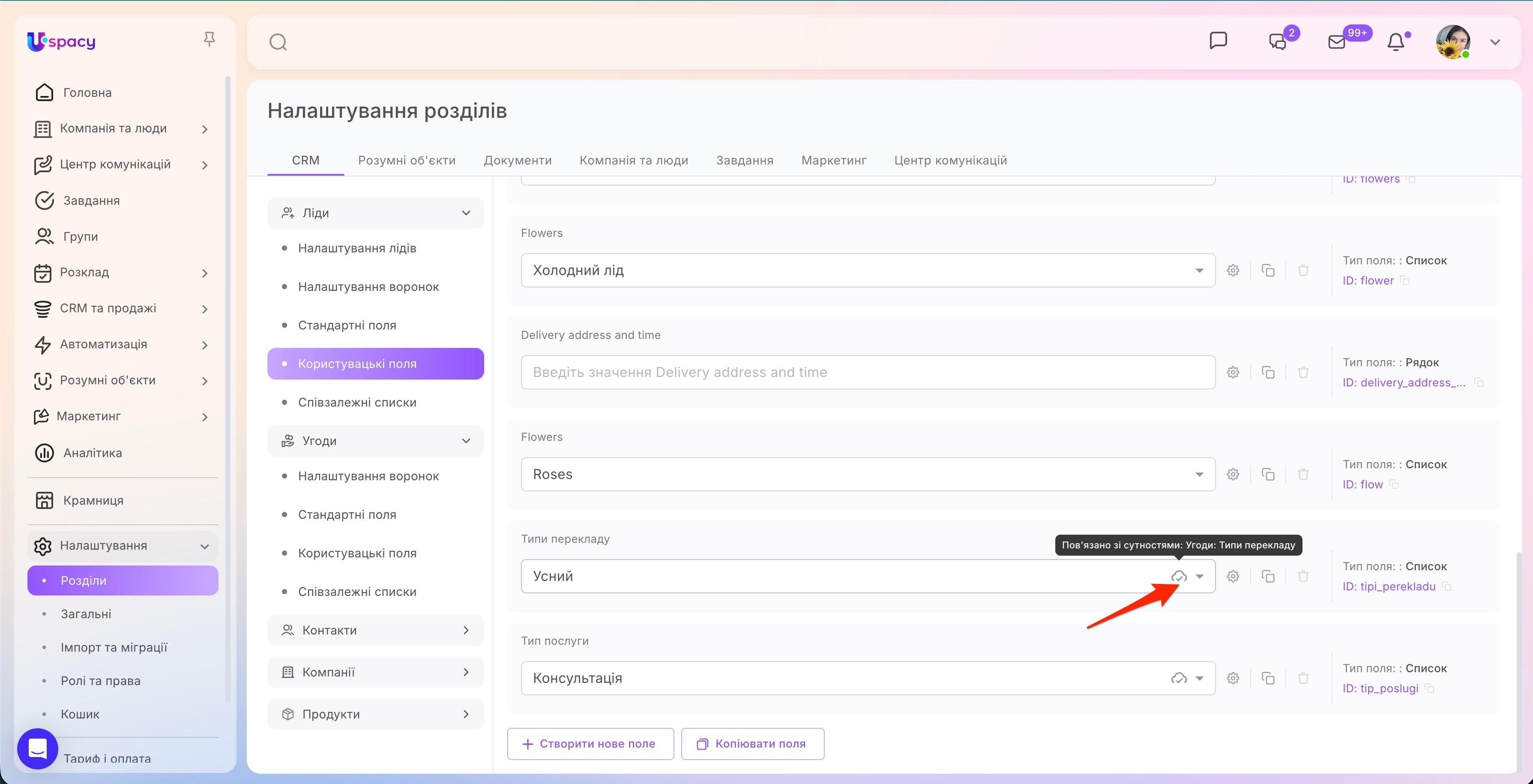Go to Головна in sidebar

click(x=87, y=93)
